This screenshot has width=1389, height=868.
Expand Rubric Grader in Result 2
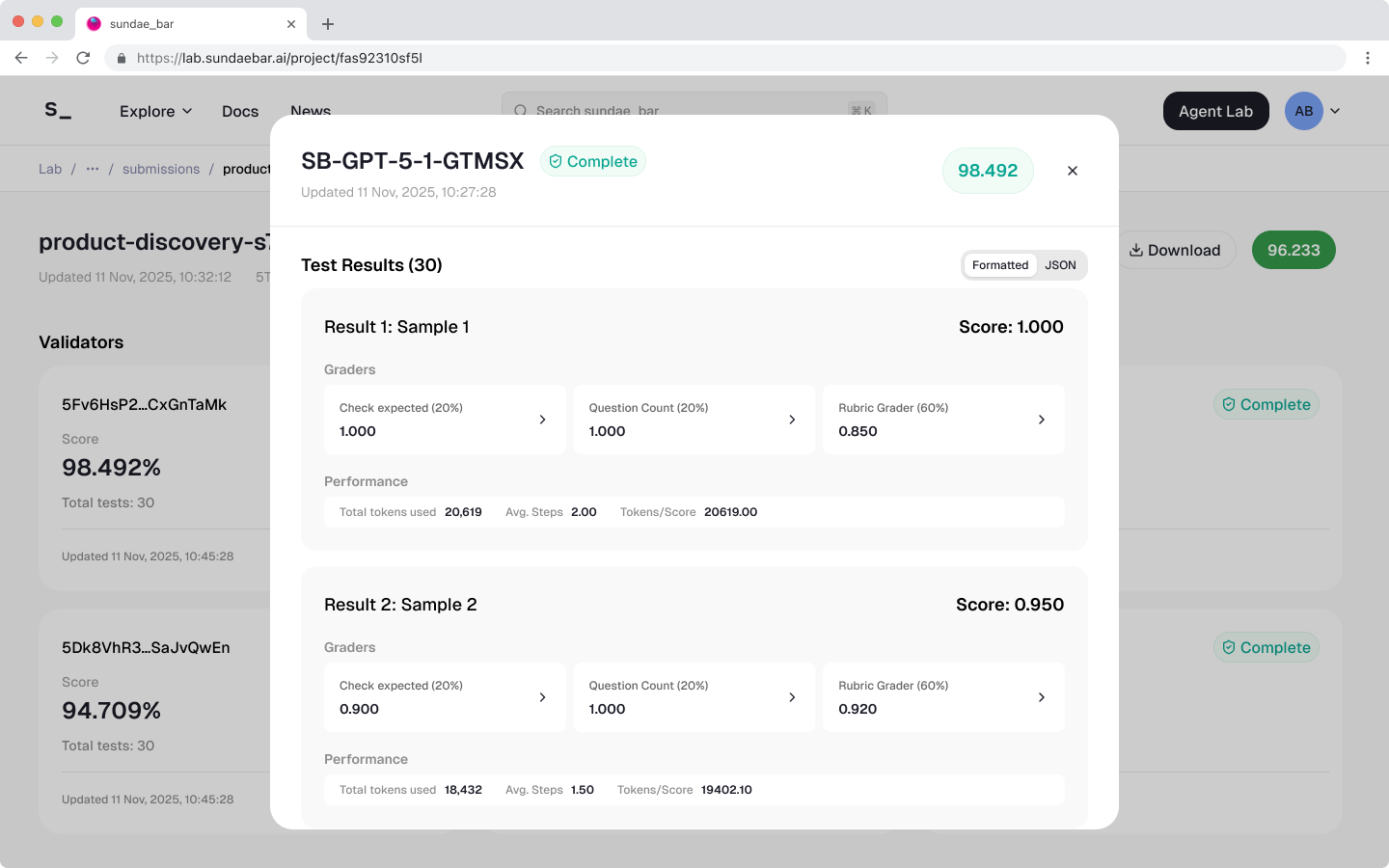943,697
